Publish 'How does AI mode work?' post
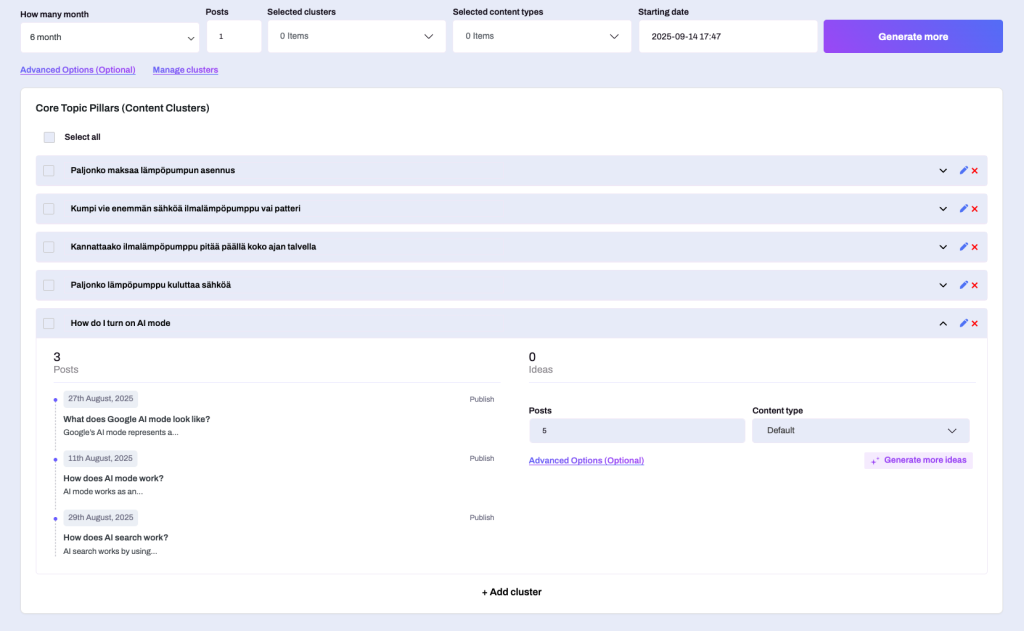Screen dimensions: 1024x631 click(x=482, y=459)
